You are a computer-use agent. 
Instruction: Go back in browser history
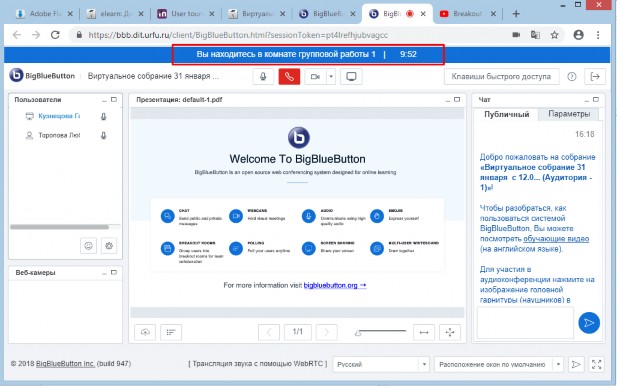(17, 35)
